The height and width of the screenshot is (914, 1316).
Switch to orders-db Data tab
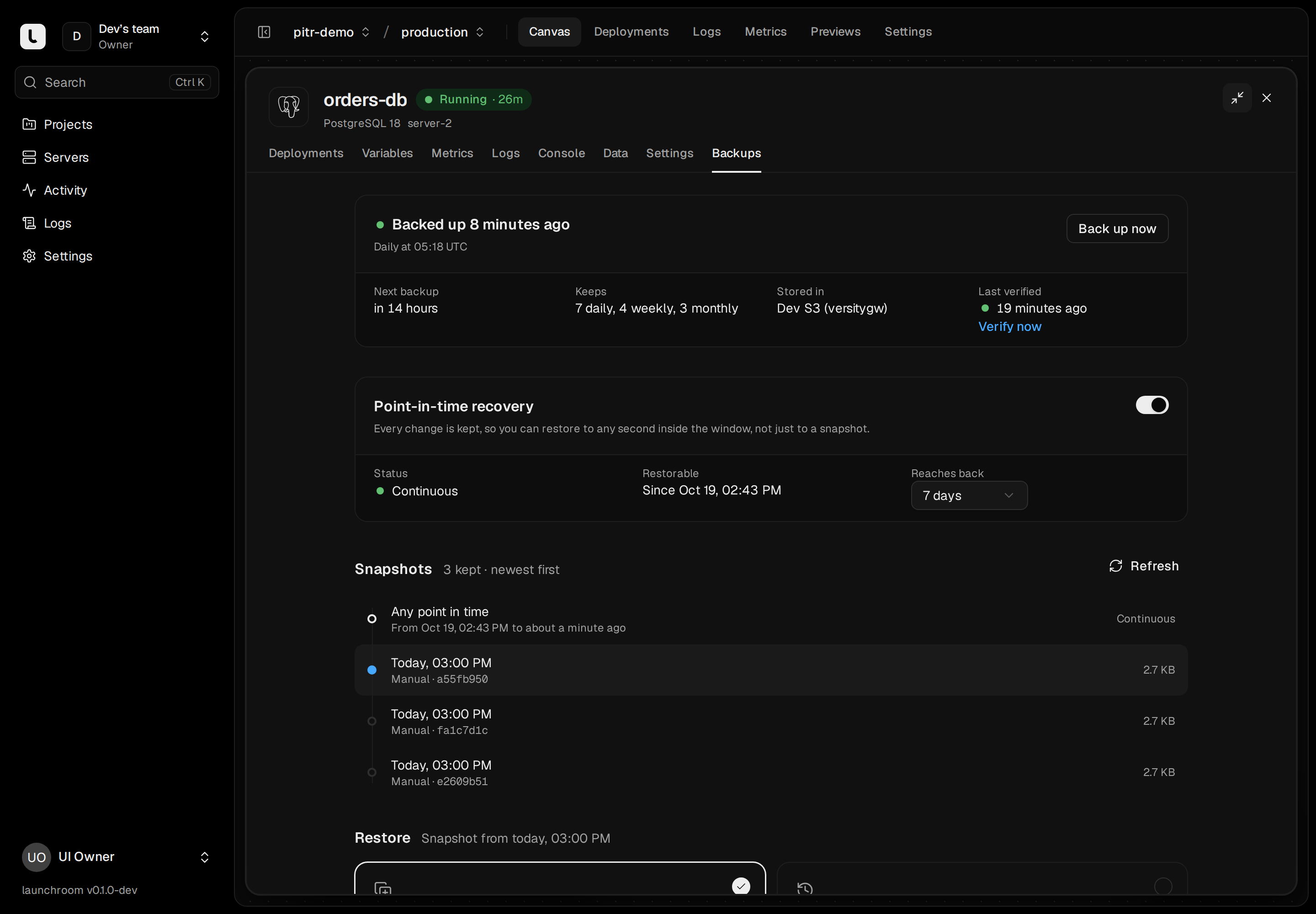coord(615,153)
